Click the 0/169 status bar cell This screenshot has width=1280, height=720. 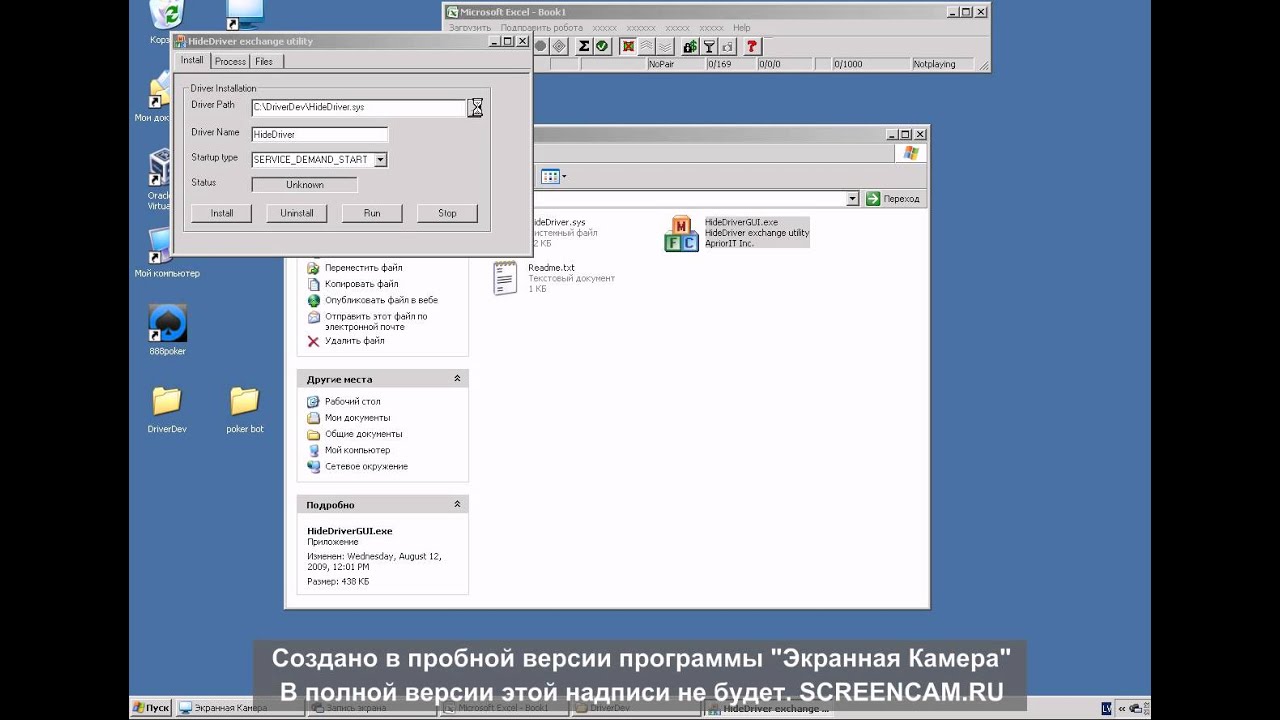(729, 64)
